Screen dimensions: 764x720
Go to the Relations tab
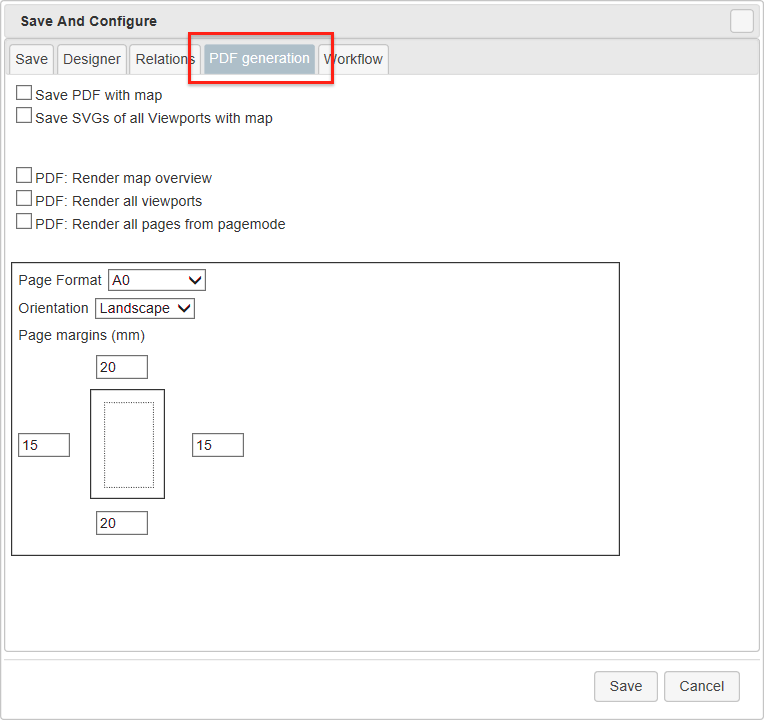click(165, 59)
